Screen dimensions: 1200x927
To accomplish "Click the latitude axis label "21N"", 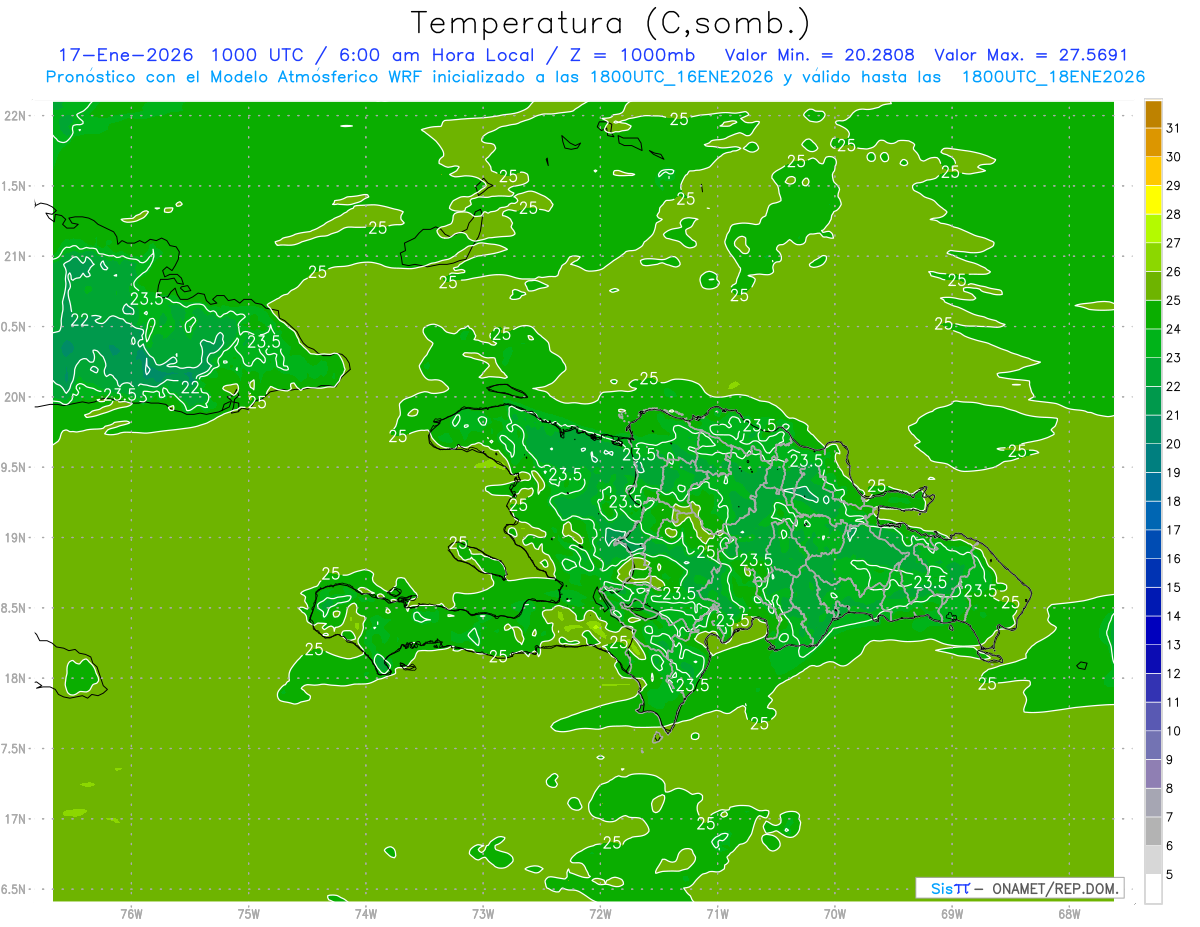I will 17,257.
